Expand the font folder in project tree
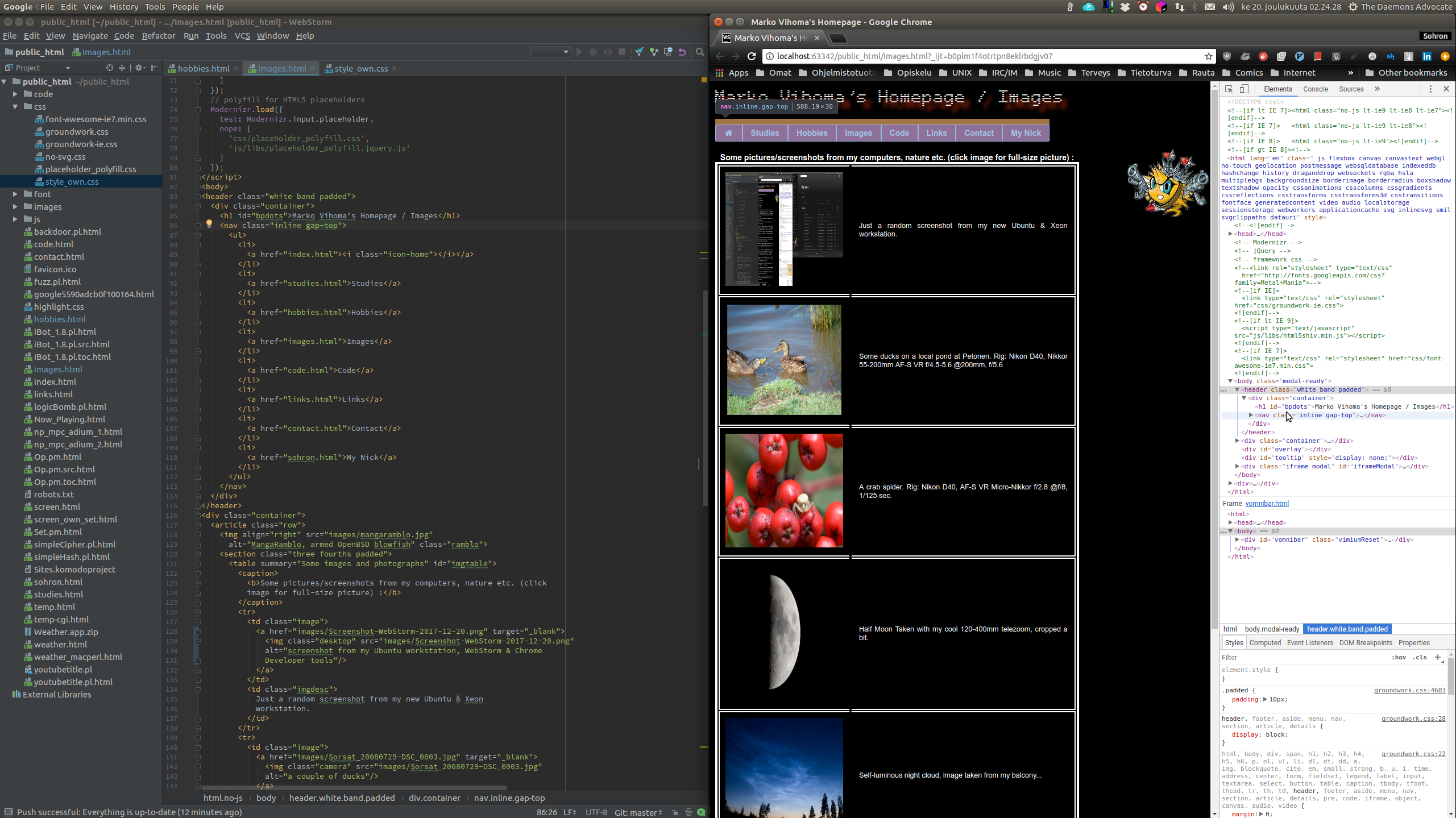 pos(15,194)
